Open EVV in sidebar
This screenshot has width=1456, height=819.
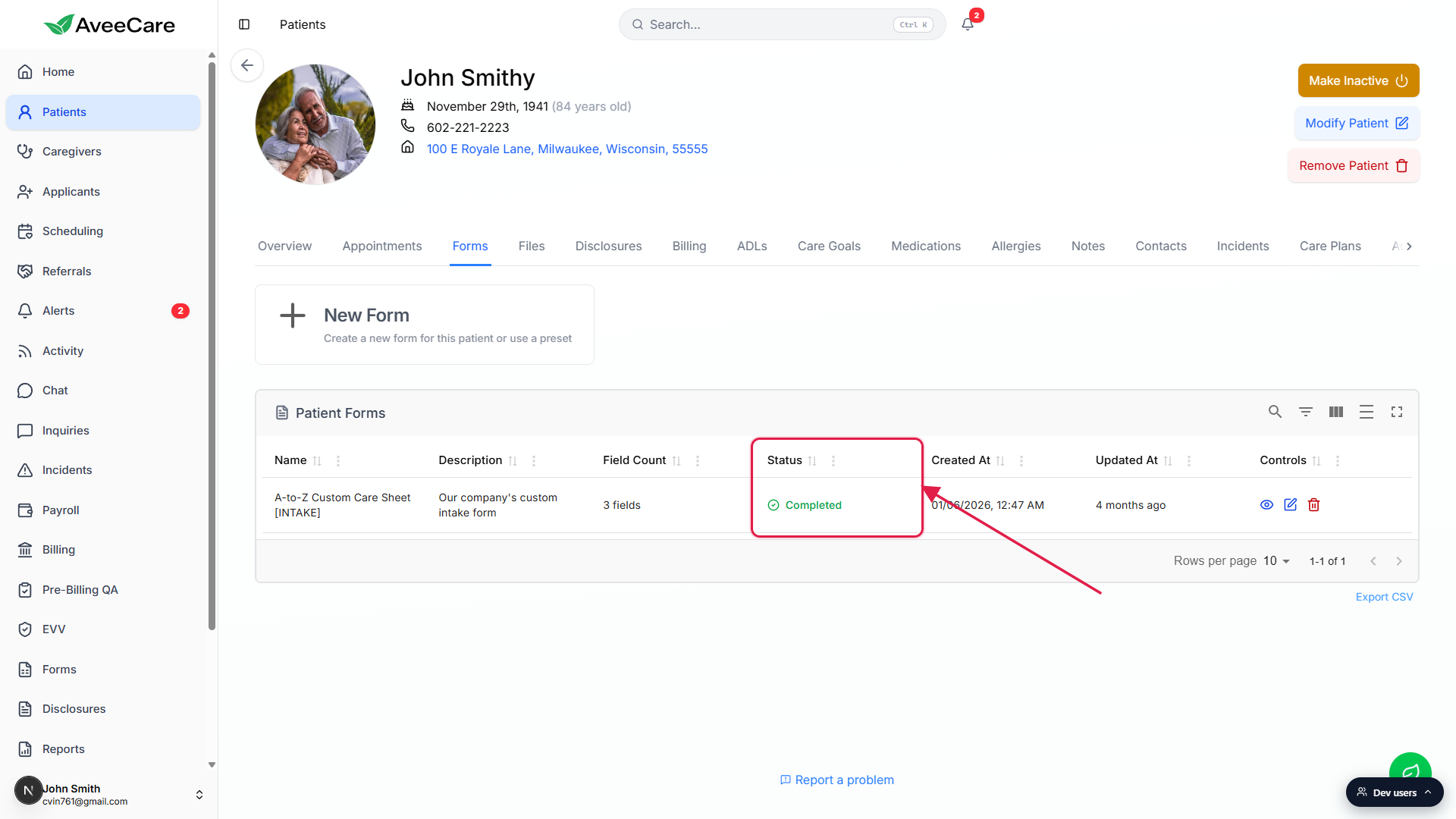[x=103, y=629]
